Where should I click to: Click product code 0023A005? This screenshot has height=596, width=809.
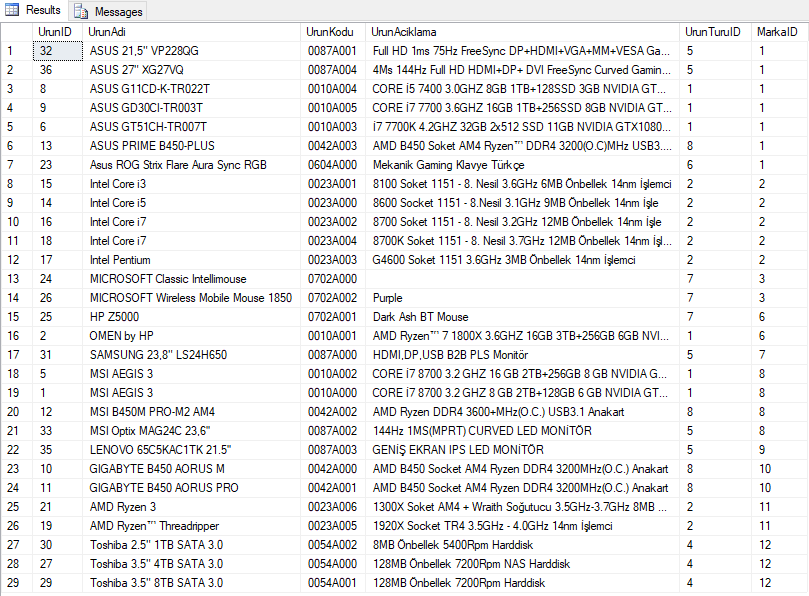[333, 526]
